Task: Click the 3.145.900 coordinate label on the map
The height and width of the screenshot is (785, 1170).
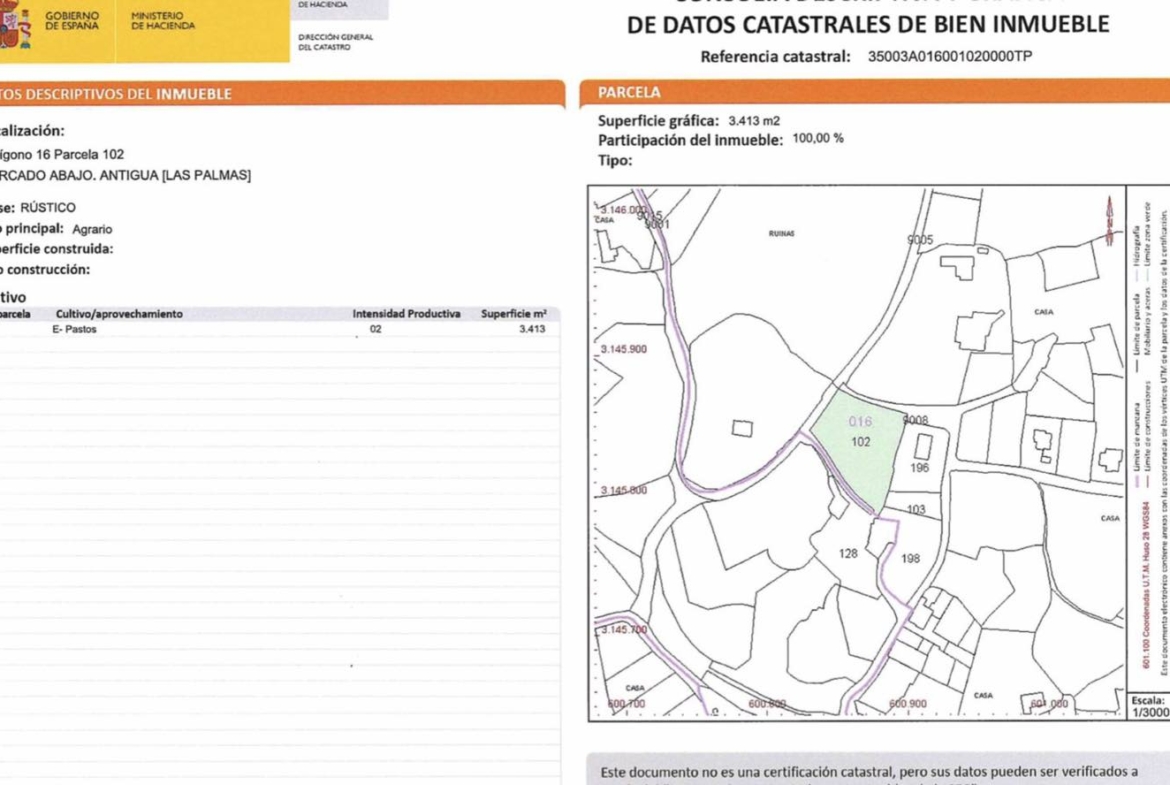Action: point(623,350)
